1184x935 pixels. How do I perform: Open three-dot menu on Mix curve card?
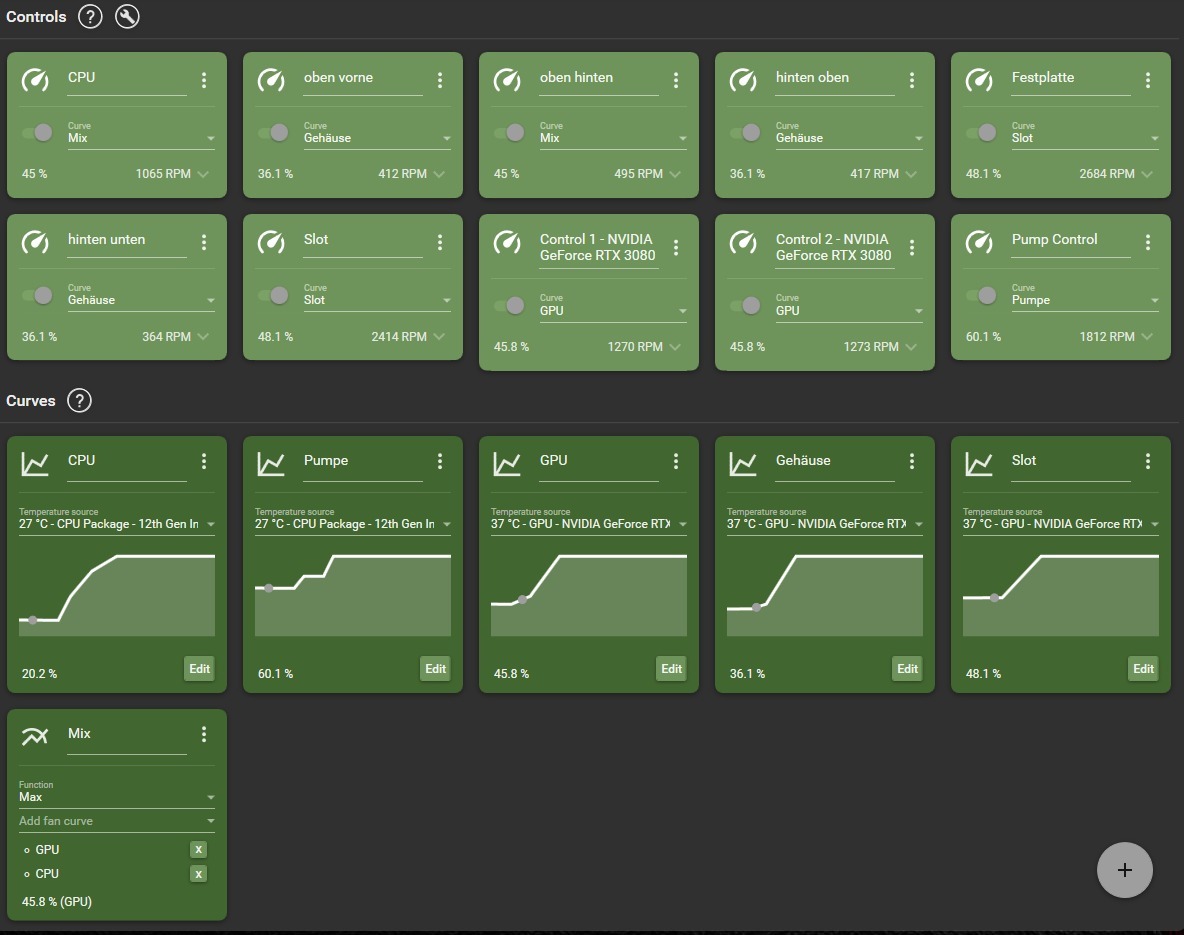click(x=204, y=734)
